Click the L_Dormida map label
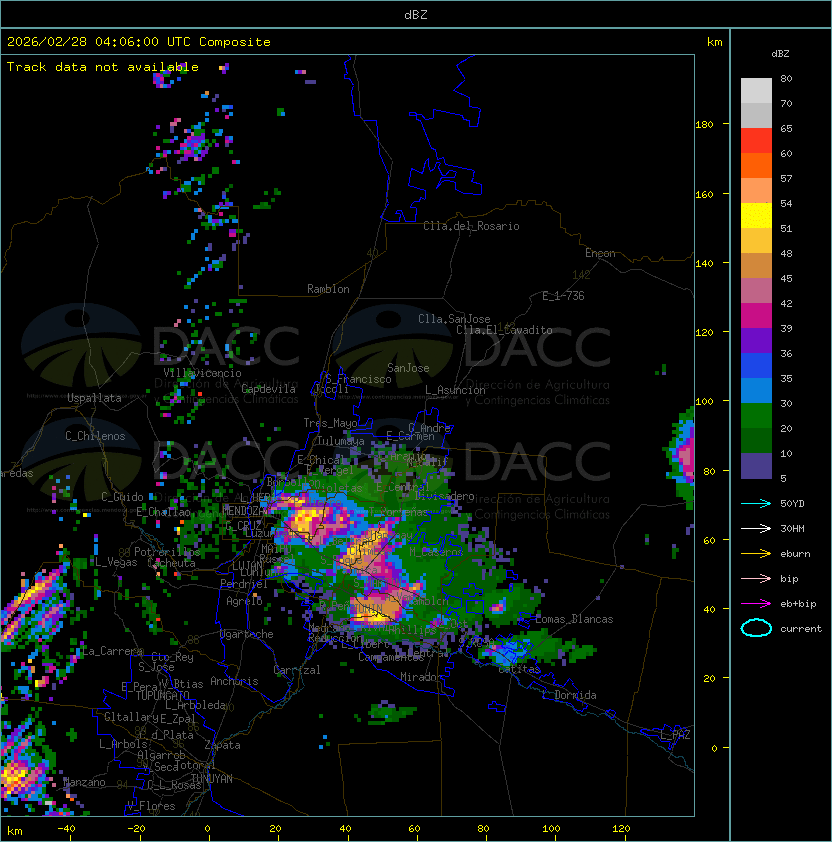The image size is (832, 842). (569, 695)
